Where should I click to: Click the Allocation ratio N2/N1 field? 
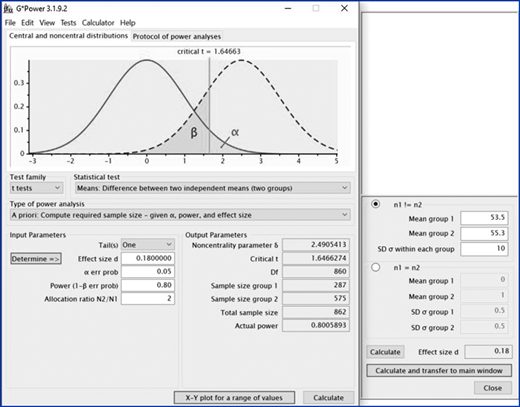(148, 298)
